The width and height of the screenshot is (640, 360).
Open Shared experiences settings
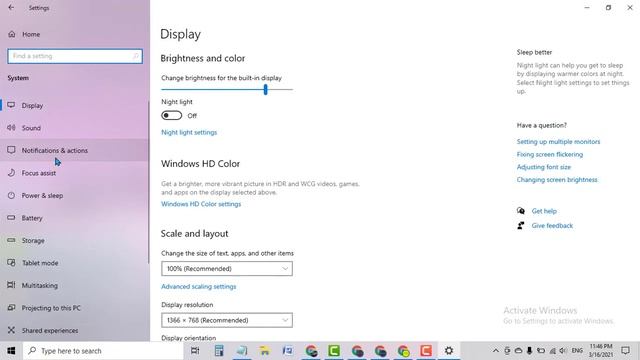tap(74, 330)
